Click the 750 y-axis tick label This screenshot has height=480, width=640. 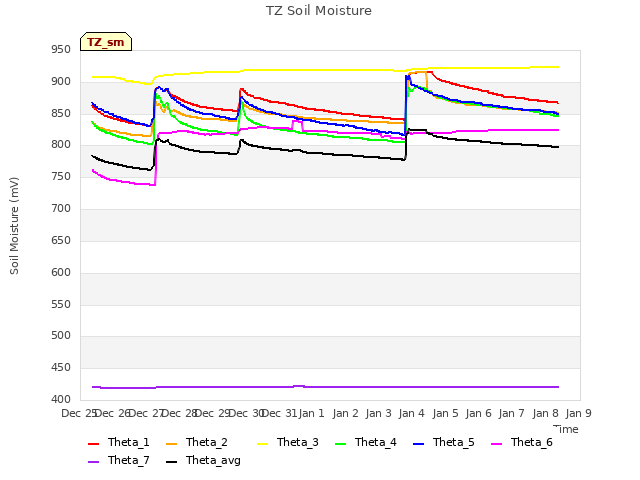pos(61,177)
